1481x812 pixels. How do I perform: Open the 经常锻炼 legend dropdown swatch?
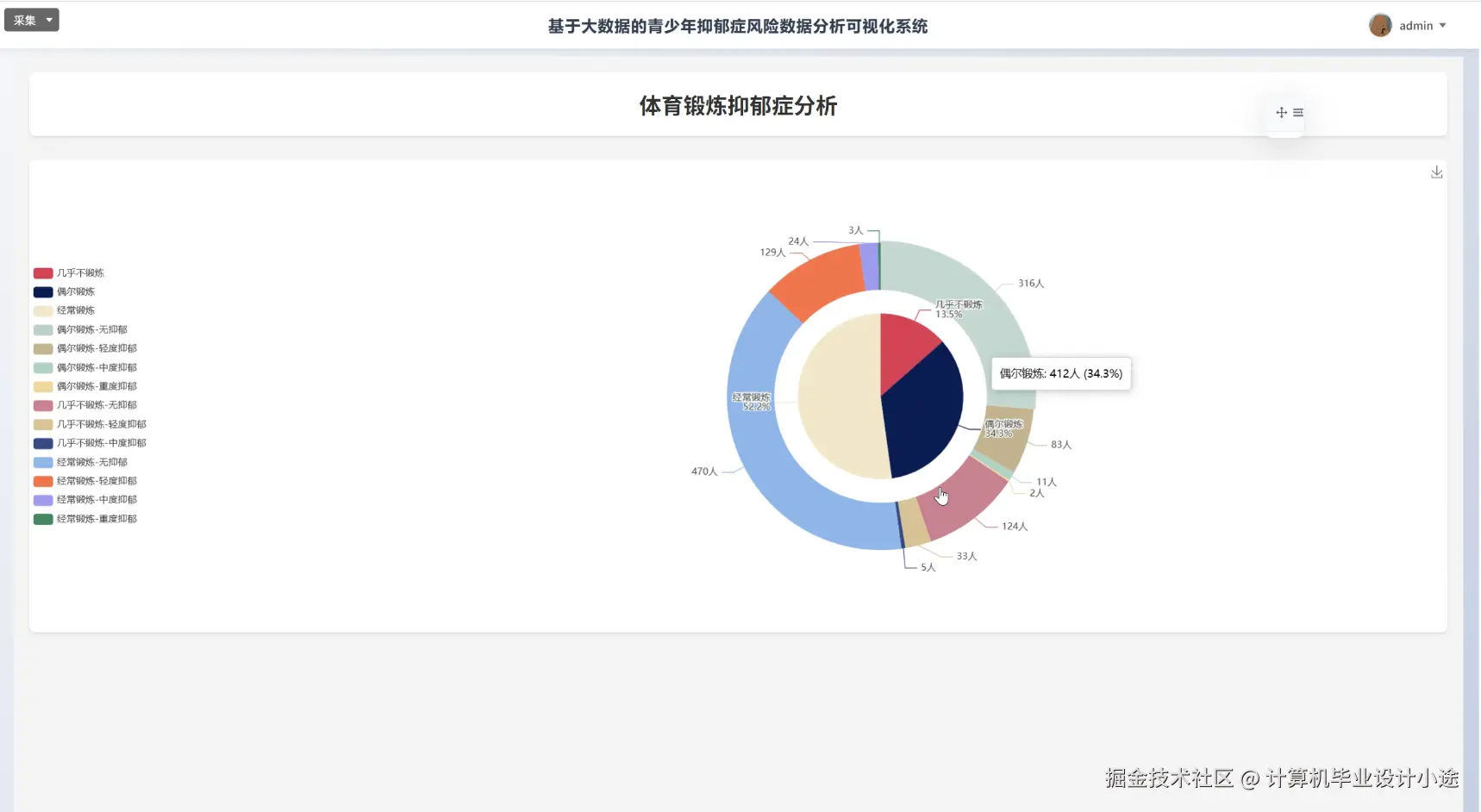click(42, 310)
